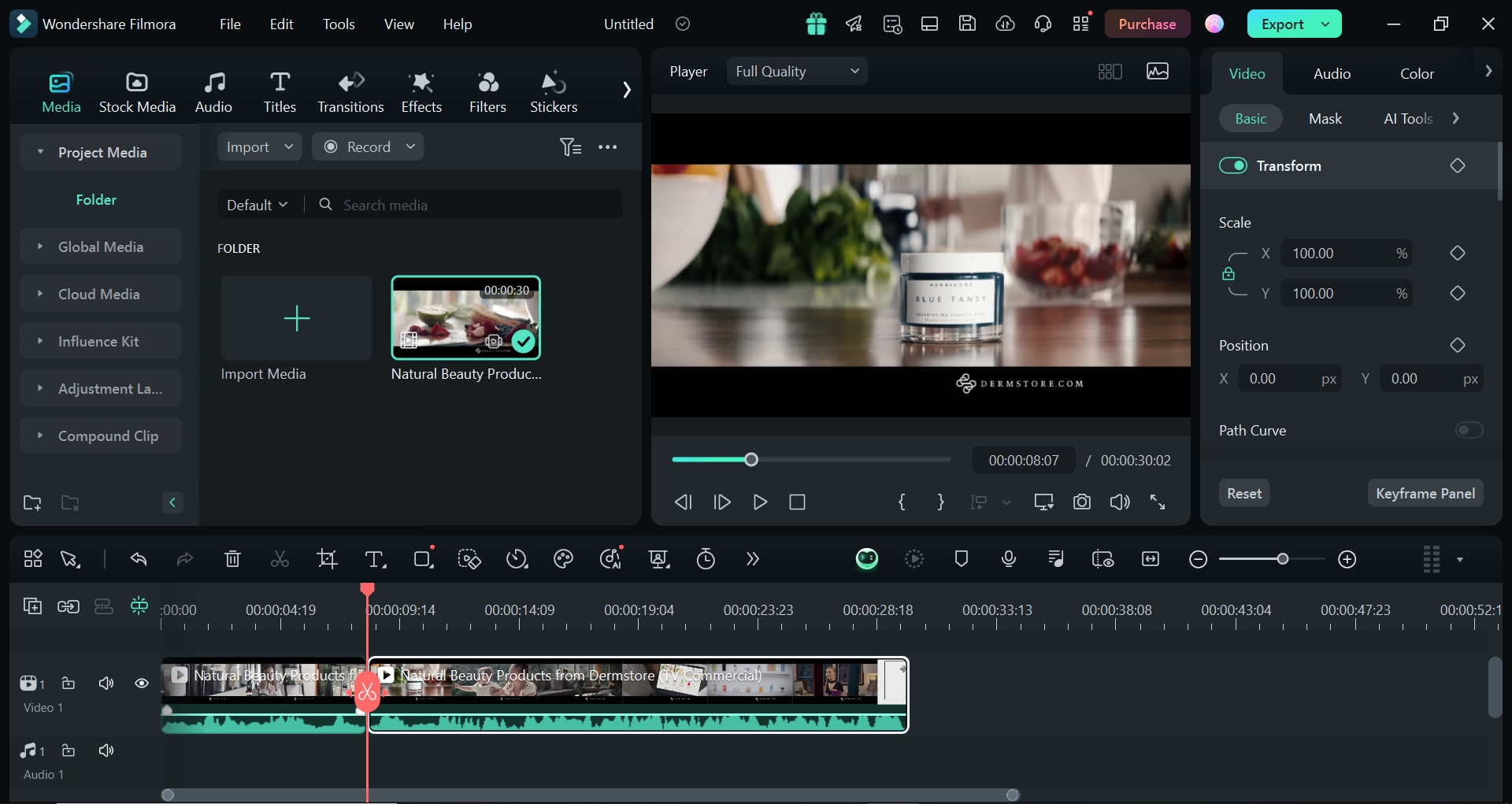The height and width of the screenshot is (804, 1512).
Task: Add a marker with the shield icon
Action: click(962, 559)
